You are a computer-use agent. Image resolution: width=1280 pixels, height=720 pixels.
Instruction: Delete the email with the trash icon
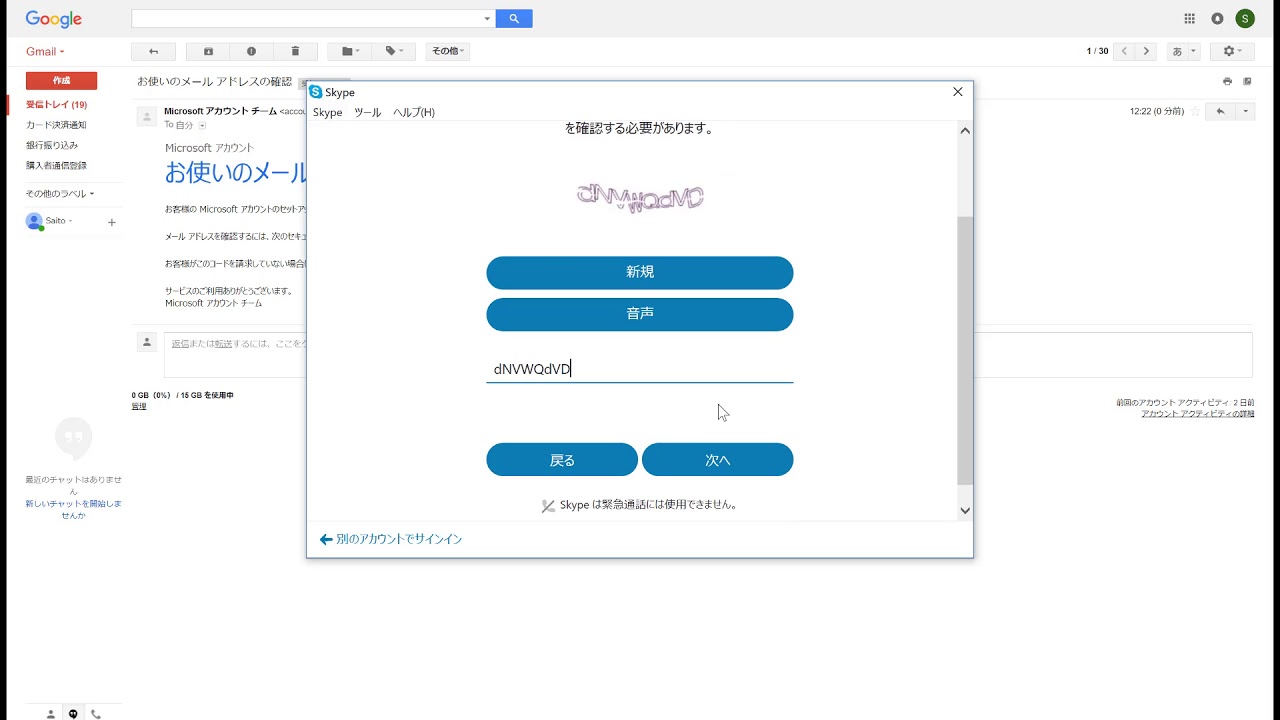tap(295, 51)
